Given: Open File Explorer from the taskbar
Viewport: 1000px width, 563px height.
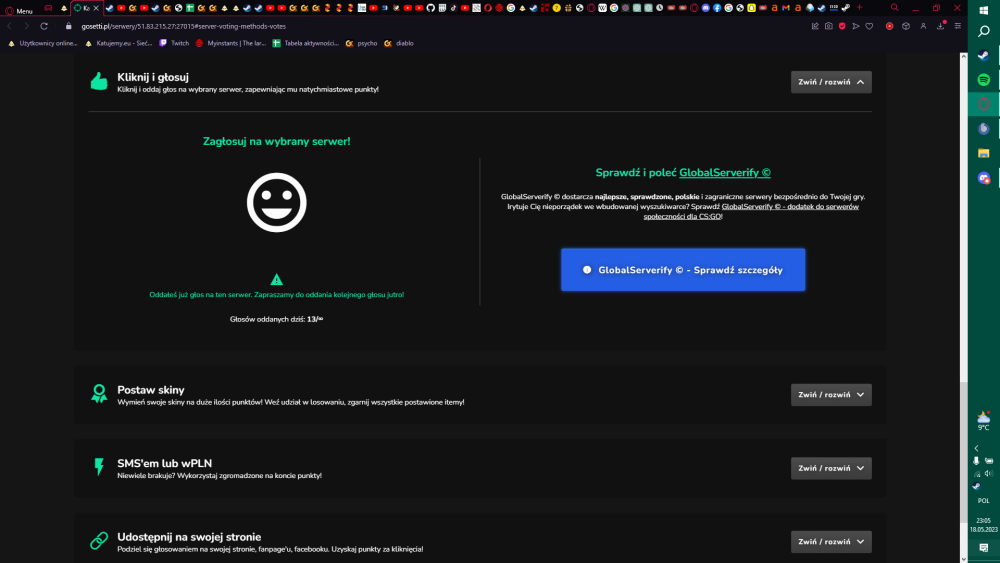Looking at the screenshot, I should (x=983, y=154).
